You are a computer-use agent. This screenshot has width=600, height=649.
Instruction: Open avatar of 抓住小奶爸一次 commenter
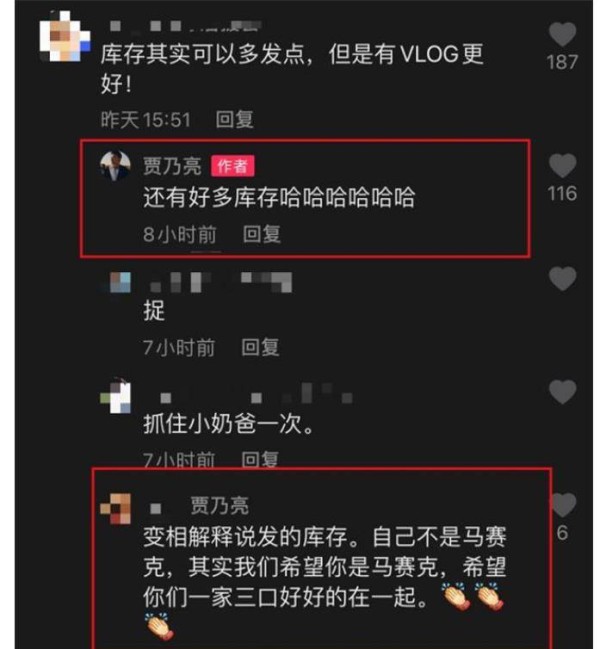tap(116, 396)
